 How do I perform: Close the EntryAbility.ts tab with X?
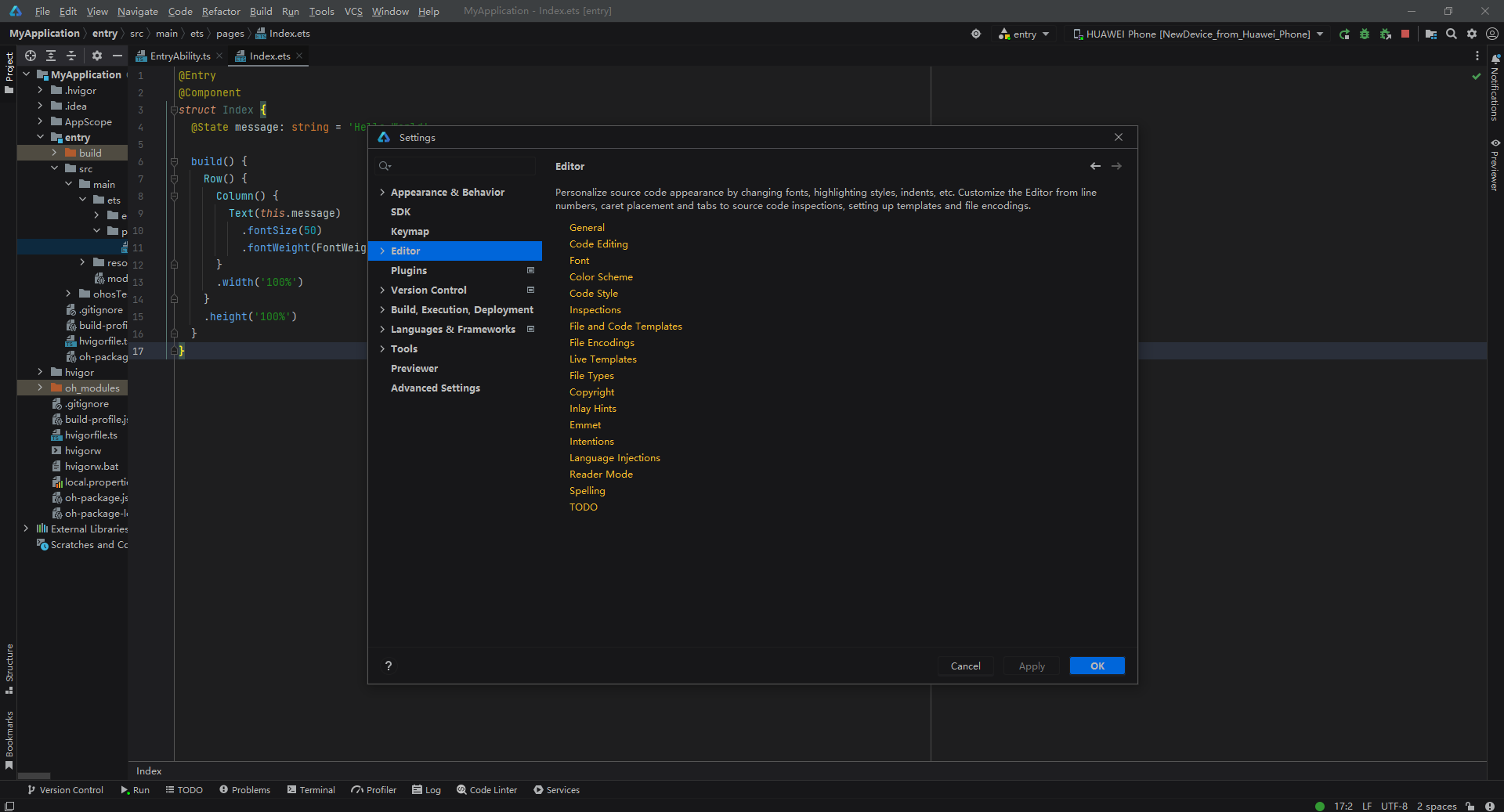(x=219, y=56)
